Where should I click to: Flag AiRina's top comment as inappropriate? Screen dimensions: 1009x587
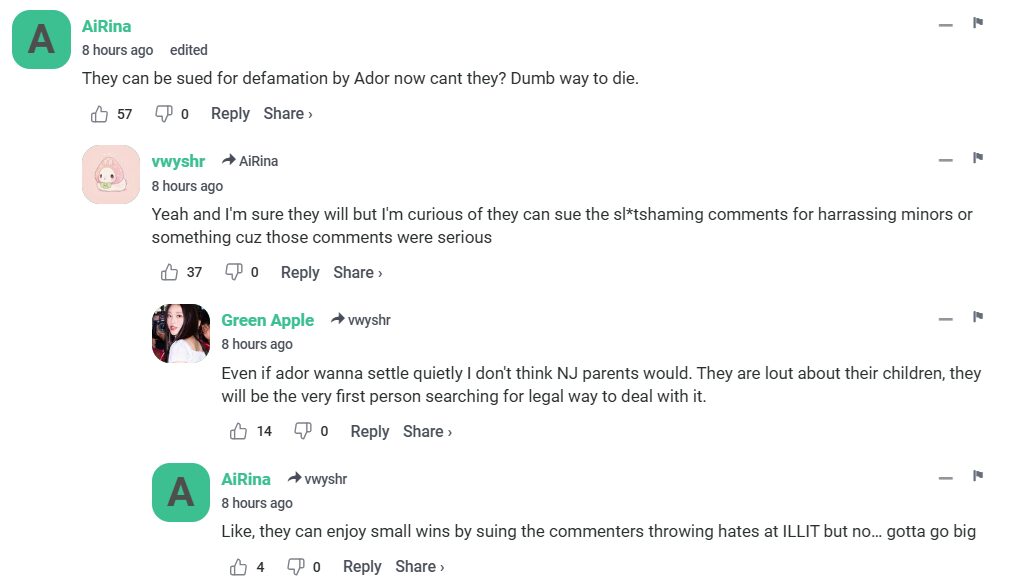click(978, 23)
